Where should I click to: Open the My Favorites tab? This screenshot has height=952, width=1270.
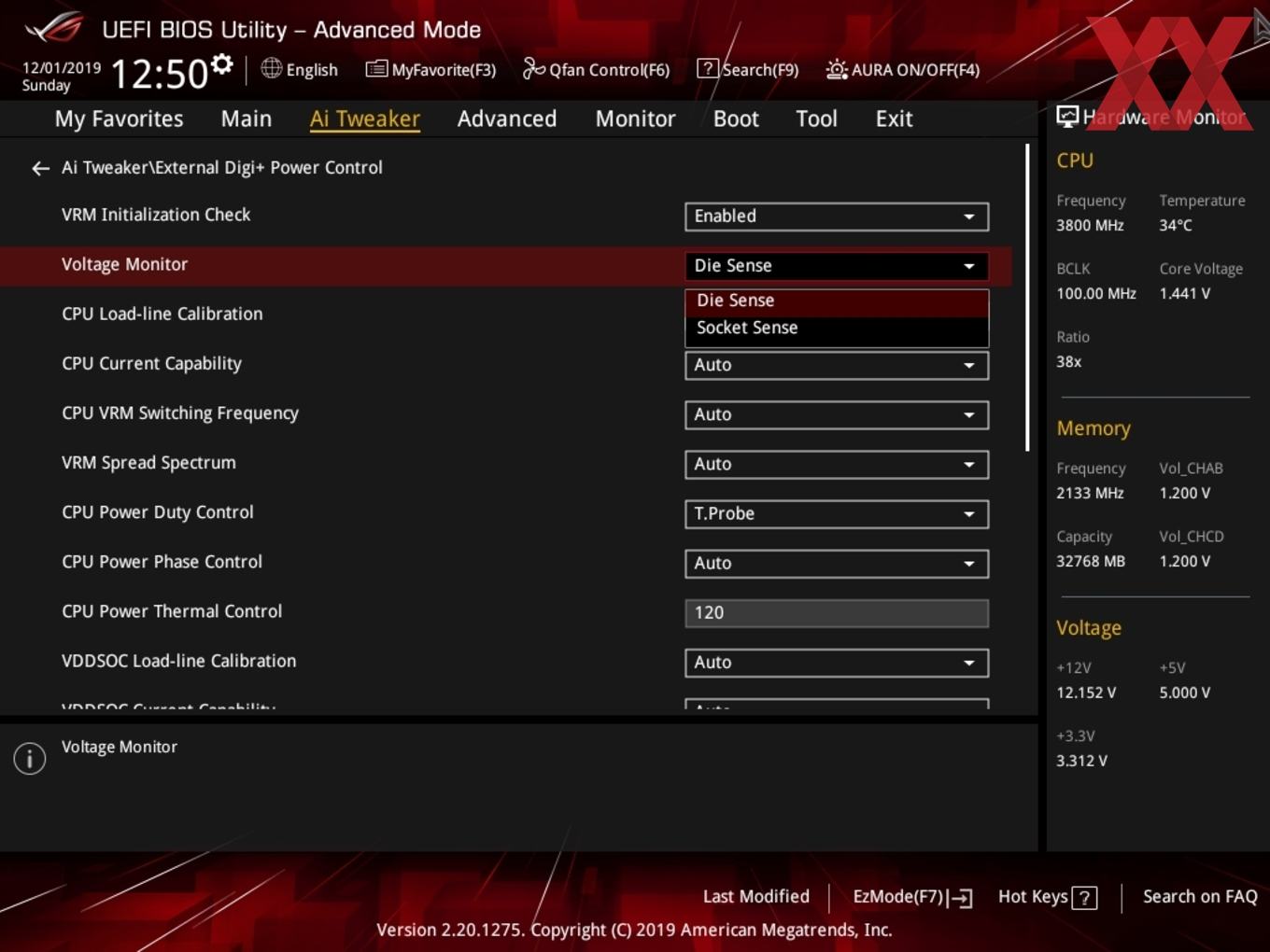coord(119,119)
